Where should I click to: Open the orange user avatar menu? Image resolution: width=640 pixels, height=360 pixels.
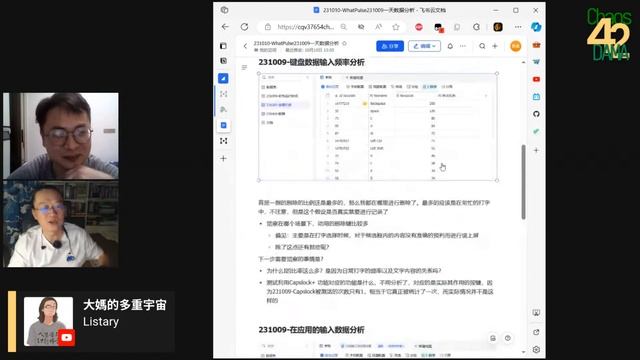516,46
